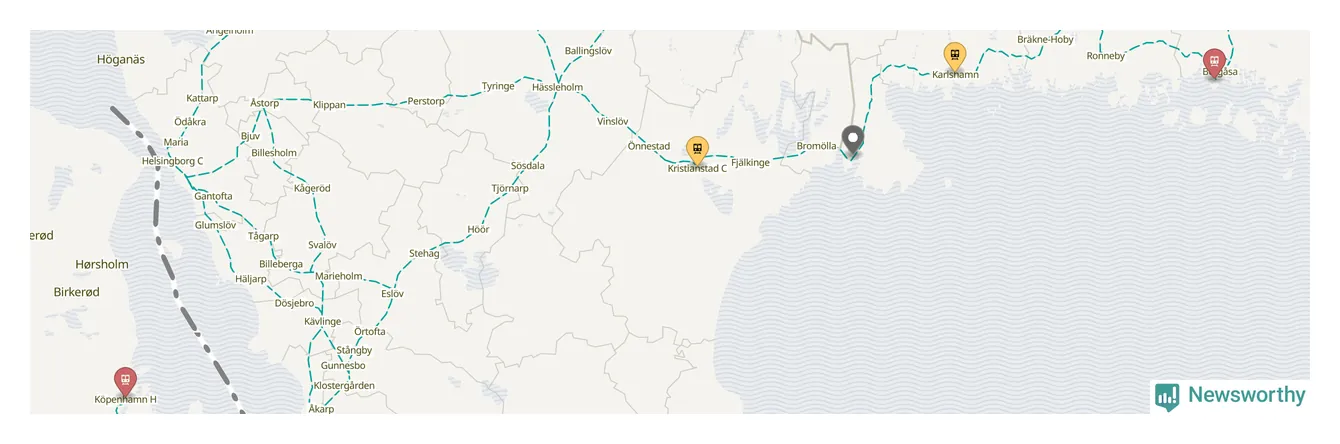
Task: Click the Sösdala station label
Action: [528, 166]
